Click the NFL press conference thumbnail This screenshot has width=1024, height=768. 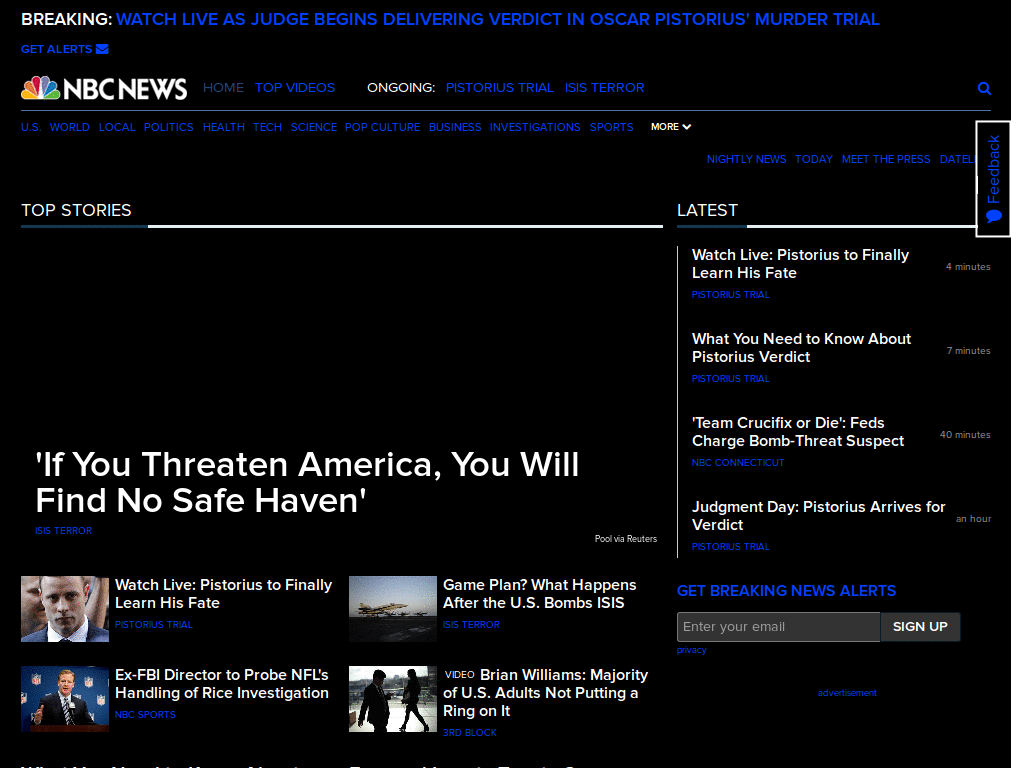[65, 699]
